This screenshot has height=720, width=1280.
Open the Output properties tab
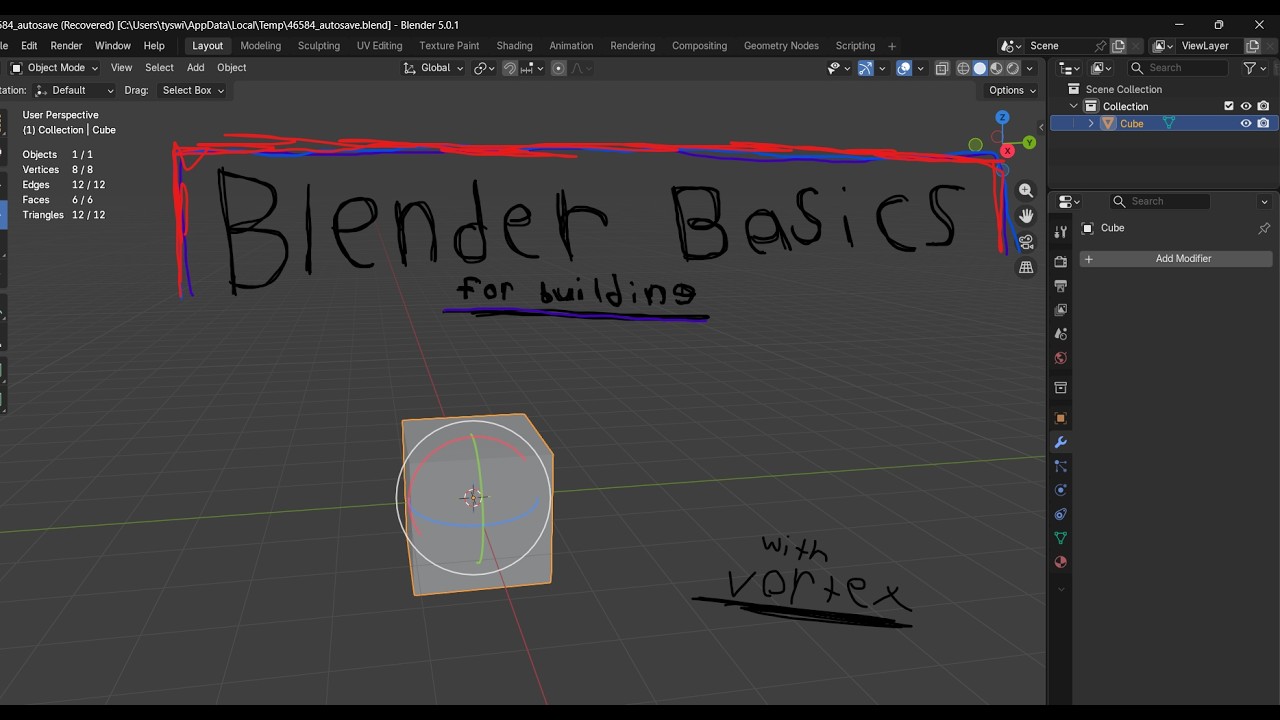1061,286
